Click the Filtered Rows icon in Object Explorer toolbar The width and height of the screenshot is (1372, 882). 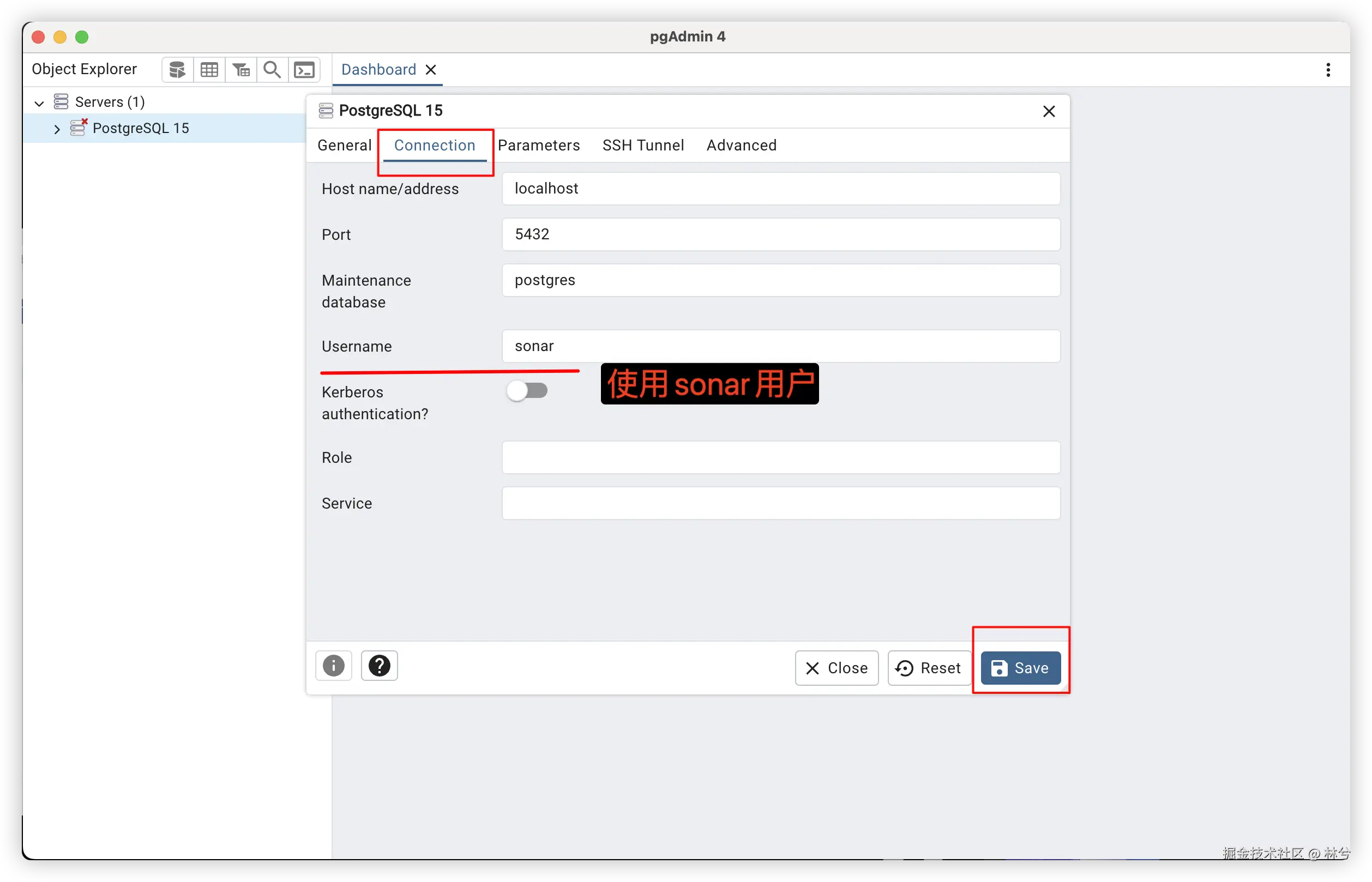pos(241,70)
